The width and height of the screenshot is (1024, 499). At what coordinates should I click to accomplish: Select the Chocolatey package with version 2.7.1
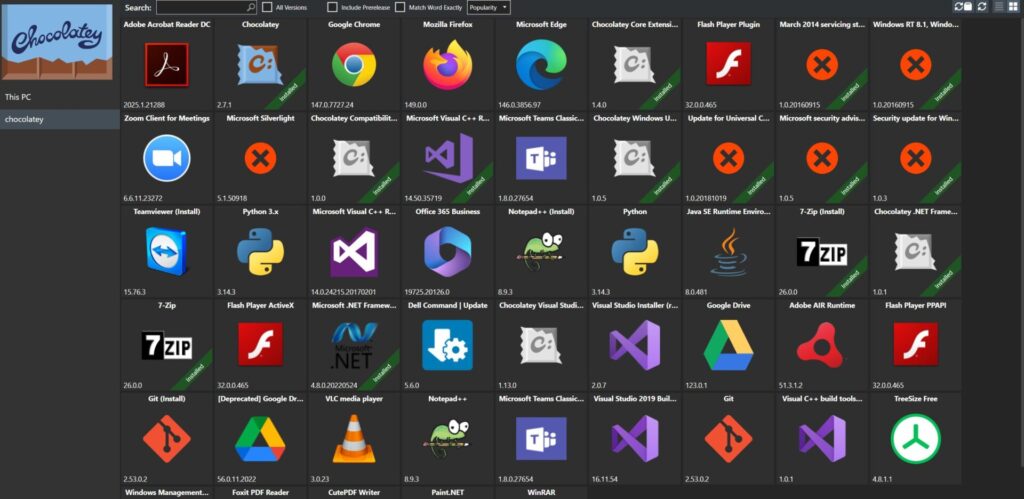coord(260,64)
